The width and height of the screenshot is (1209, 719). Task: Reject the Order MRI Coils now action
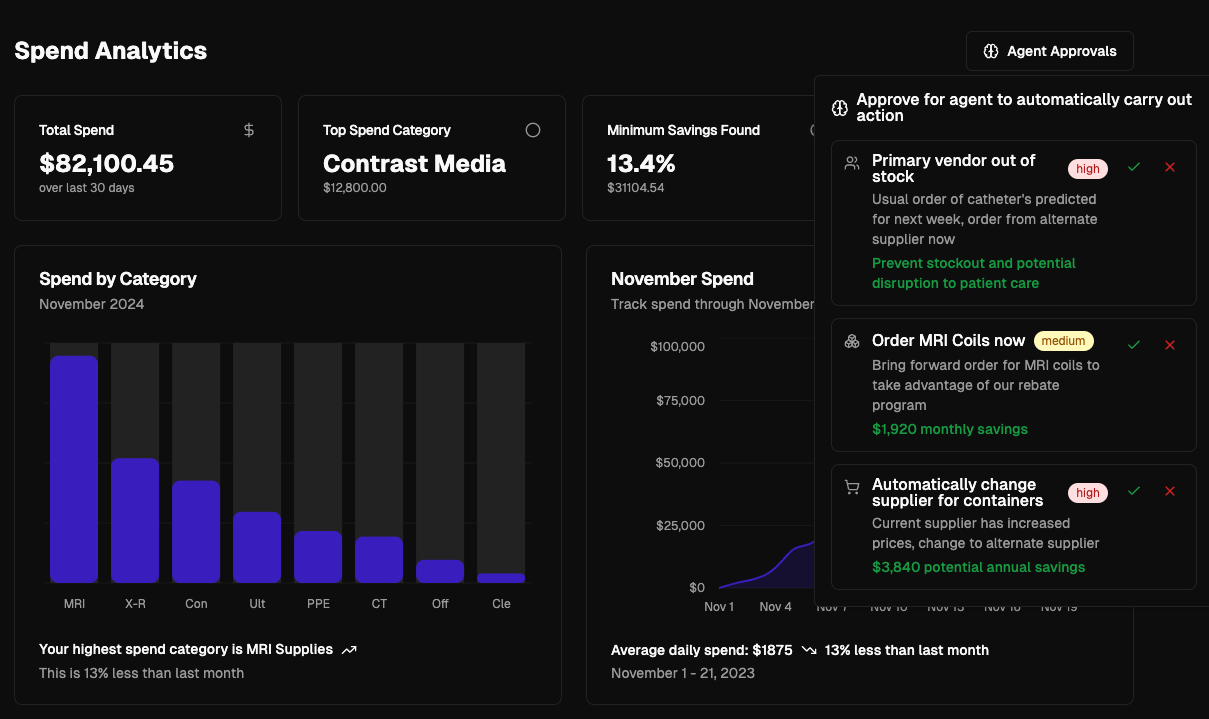(1170, 345)
